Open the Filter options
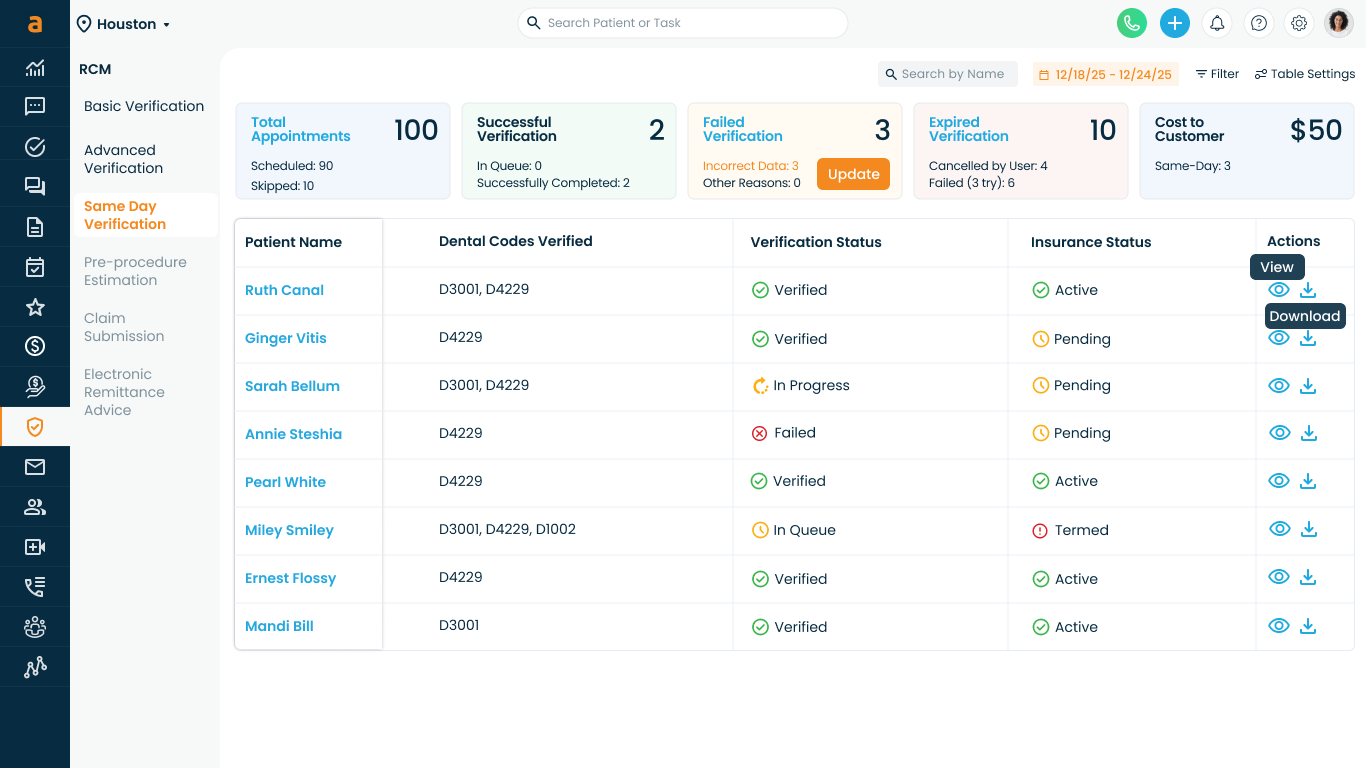Viewport: 1366px width, 768px height. pos(1217,74)
